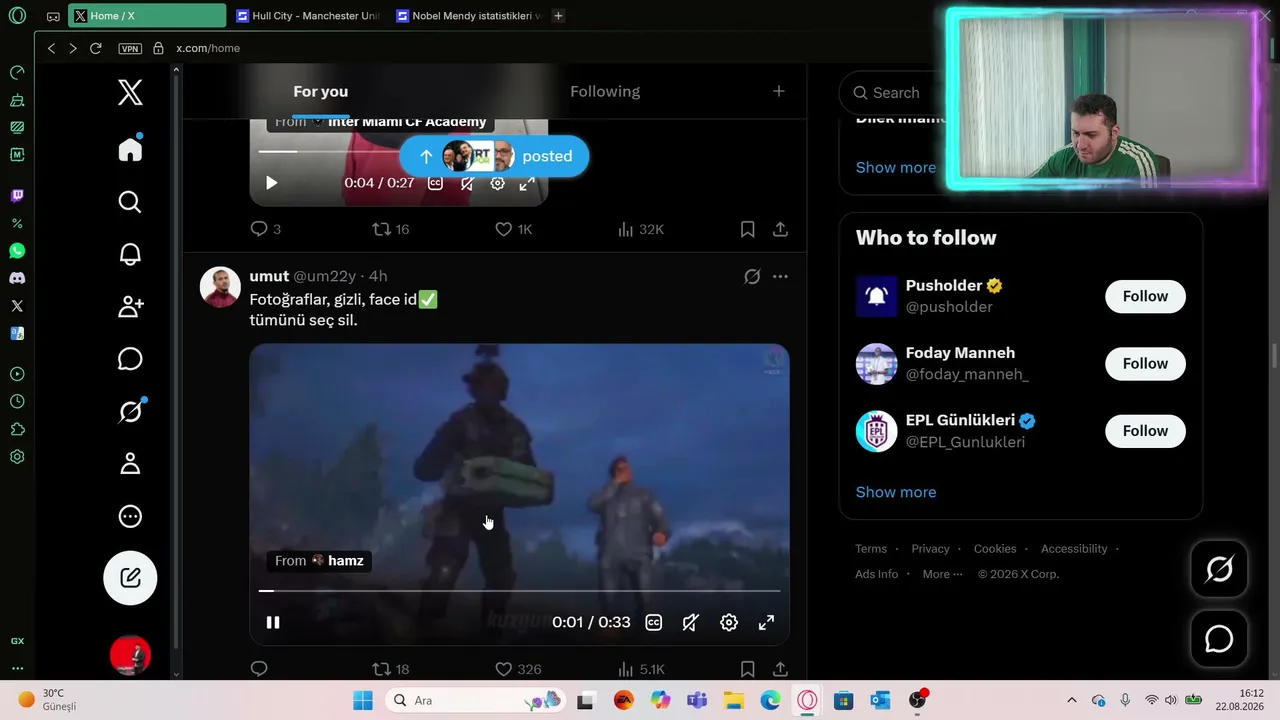The image size is (1280, 720).
Task: Unmute the hamz video
Action: tap(690, 622)
